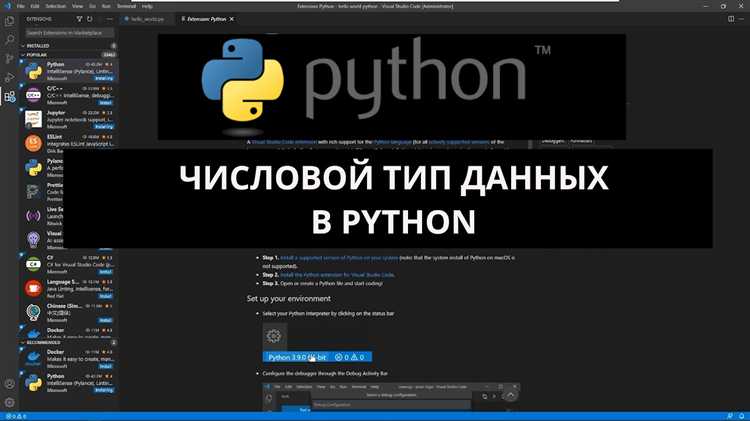
Task: Filter extensions using the funnel icon
Action: point(79,19)
